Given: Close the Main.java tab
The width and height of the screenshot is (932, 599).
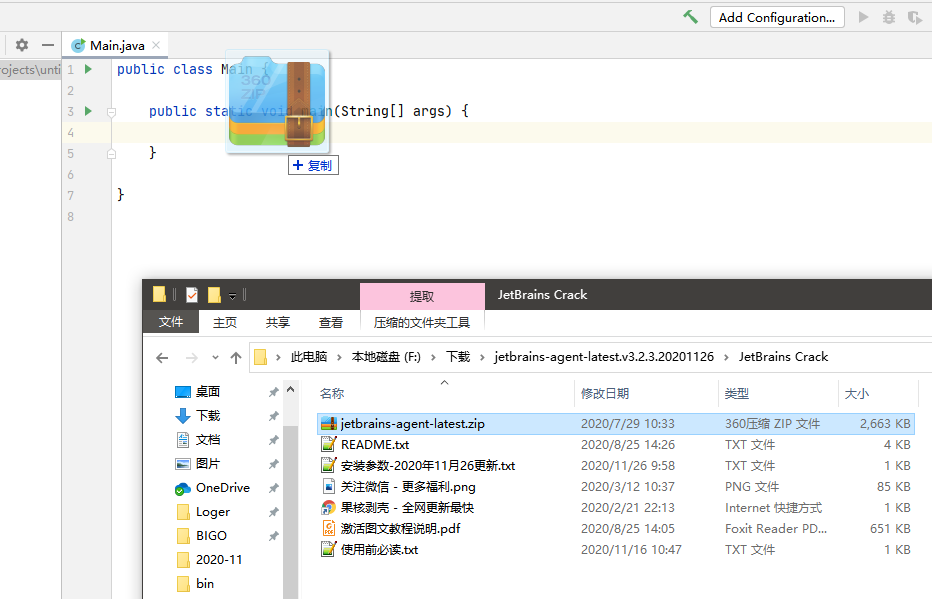Looking at the screenshot, I should [156, 45].
